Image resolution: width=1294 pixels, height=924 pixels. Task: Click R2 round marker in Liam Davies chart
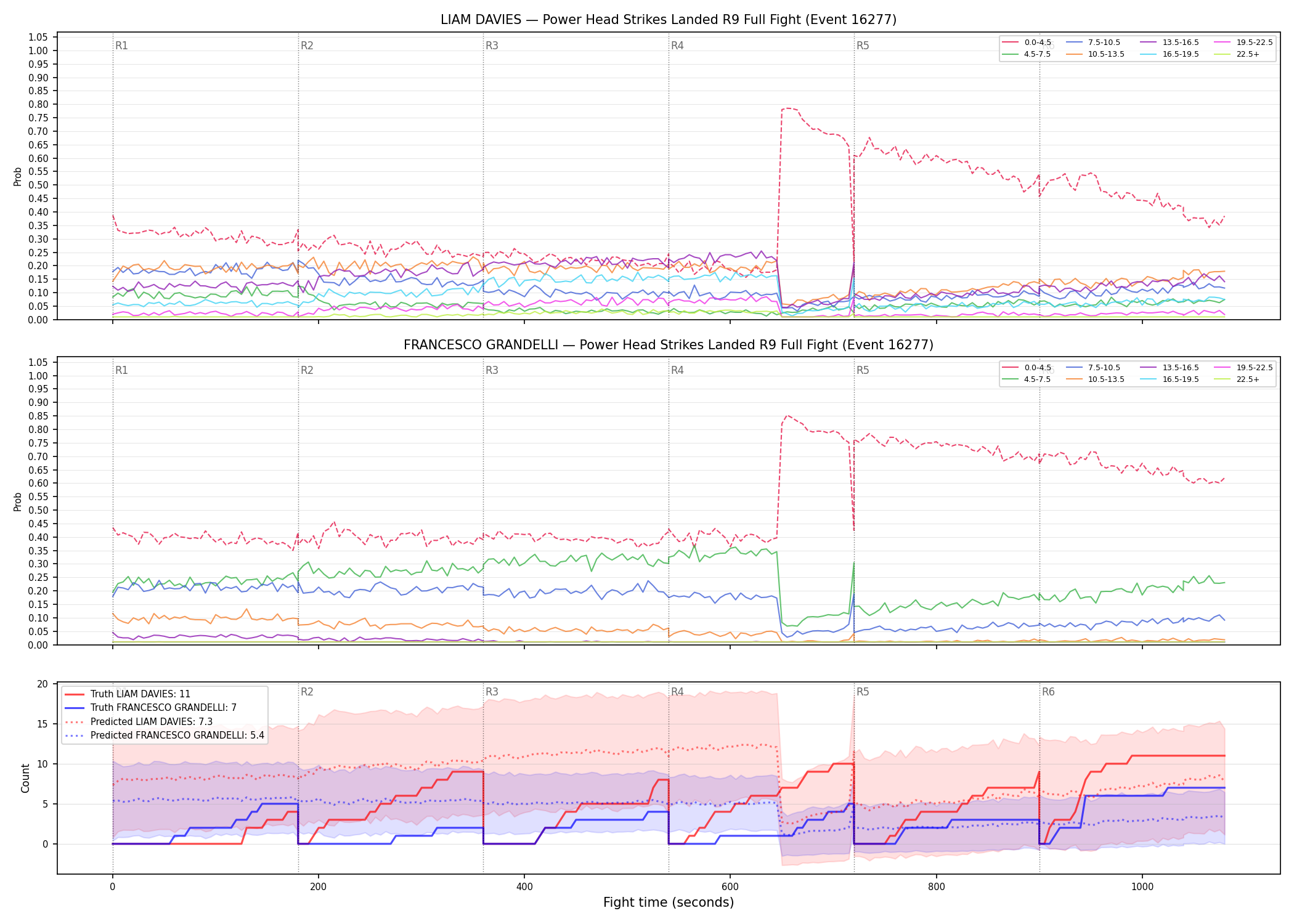click(x=307, y=46)
